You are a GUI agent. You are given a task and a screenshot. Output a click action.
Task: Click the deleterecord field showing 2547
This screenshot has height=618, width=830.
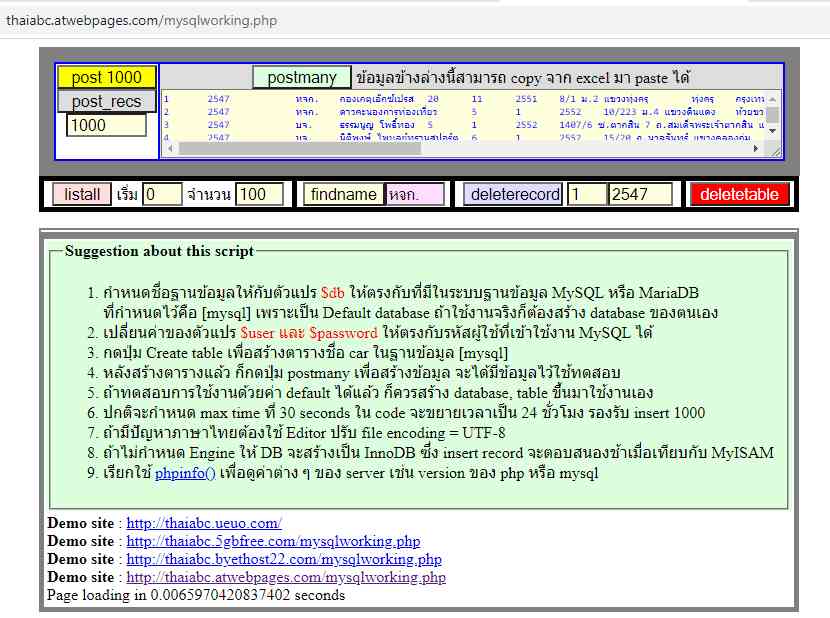pos(640,194)
